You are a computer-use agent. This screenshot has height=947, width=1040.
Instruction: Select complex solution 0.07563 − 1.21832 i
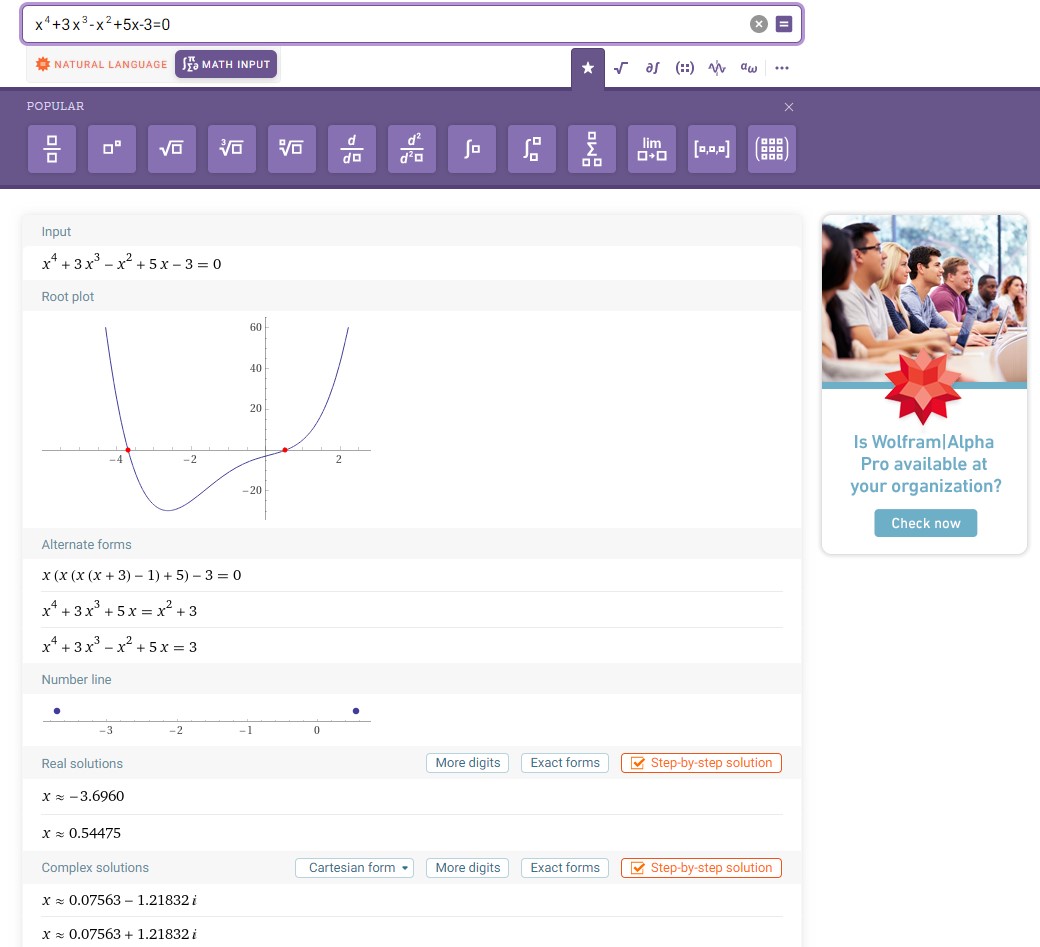tap(119, 900)
